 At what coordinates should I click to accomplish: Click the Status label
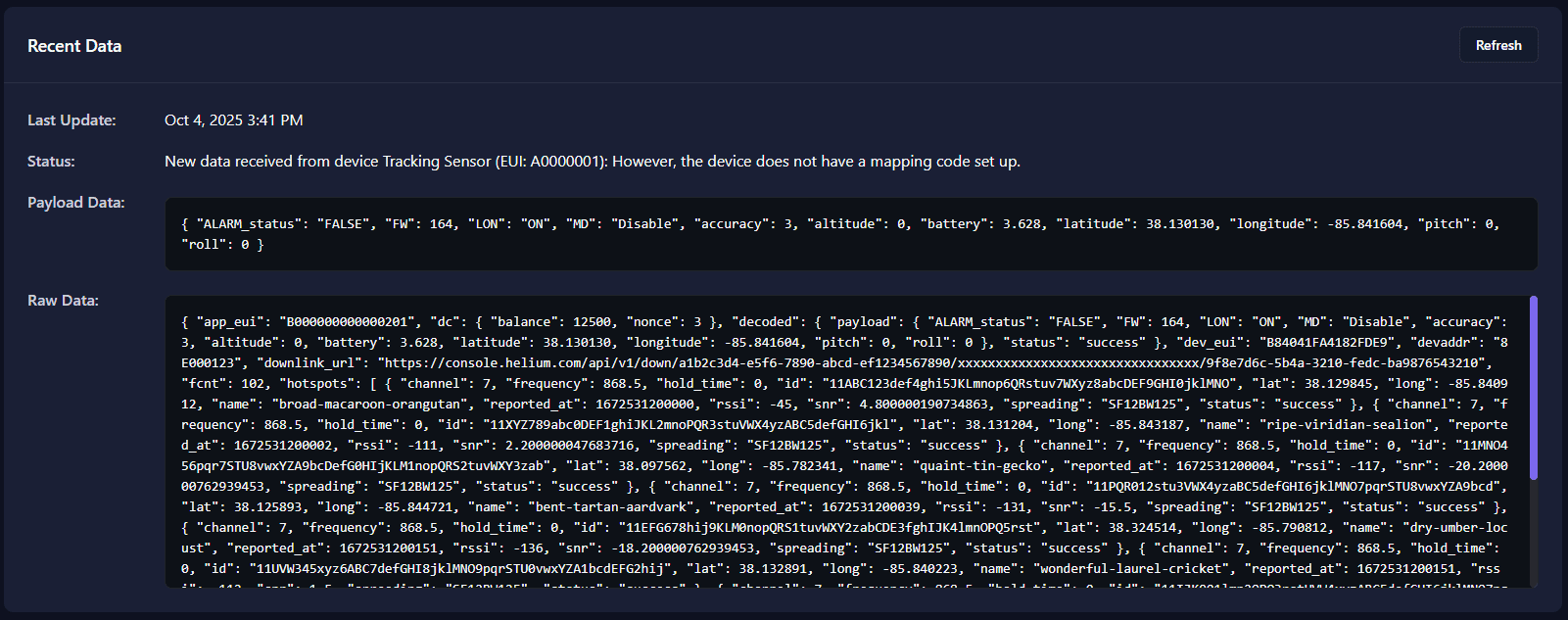click(x=51, y=162)
